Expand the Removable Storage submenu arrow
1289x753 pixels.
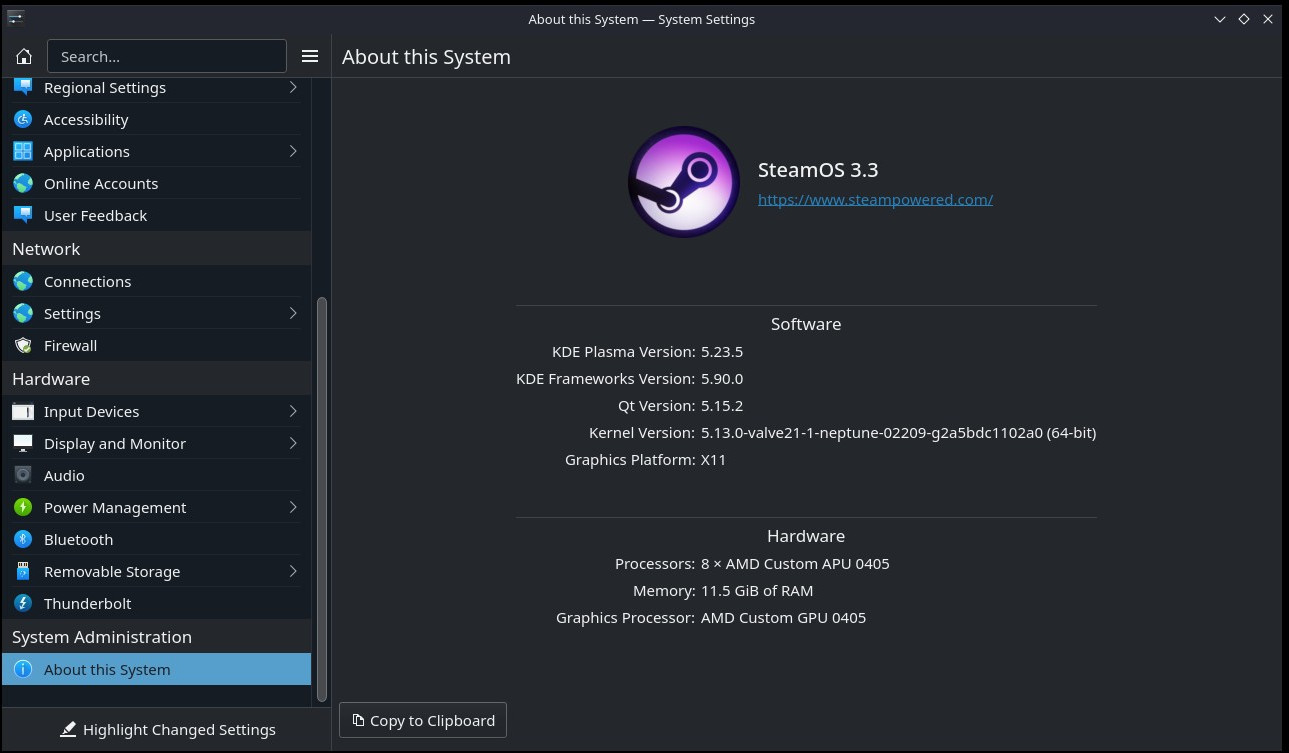(x=293, y=571)
